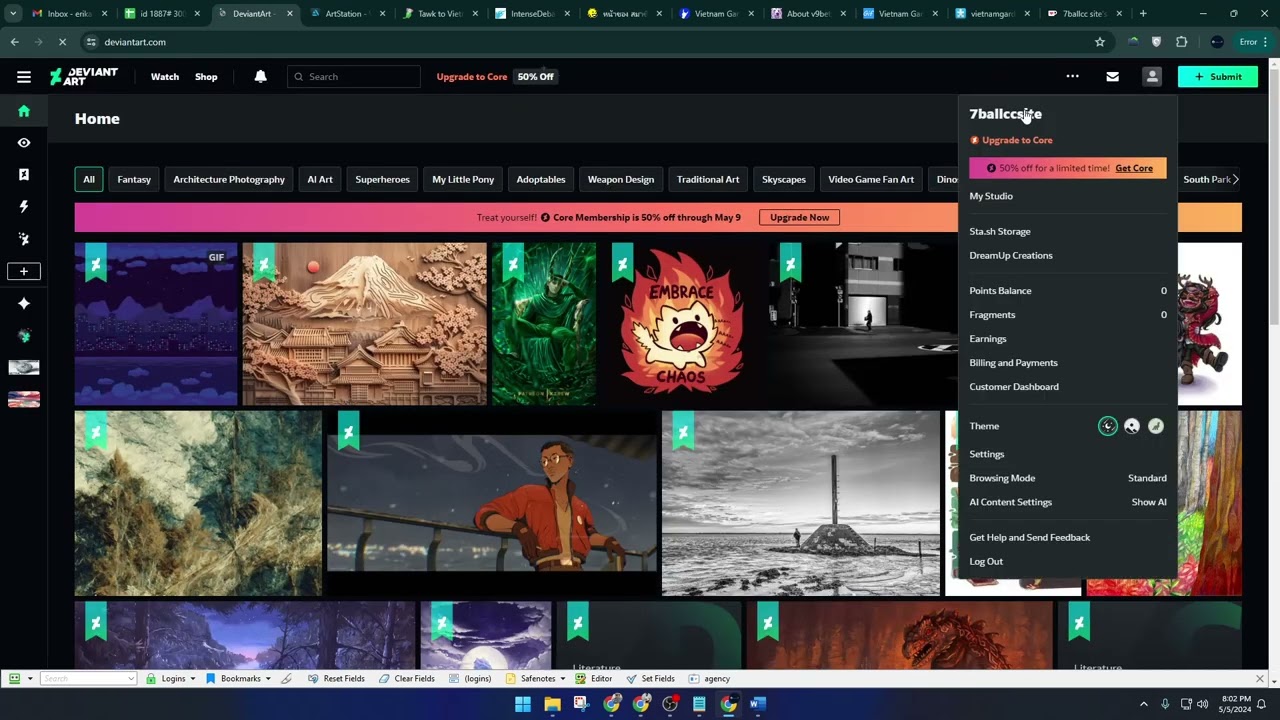This screenshot has height=720, width=1280.
Task: Click Watch in the header navigation
Action: 165,77
